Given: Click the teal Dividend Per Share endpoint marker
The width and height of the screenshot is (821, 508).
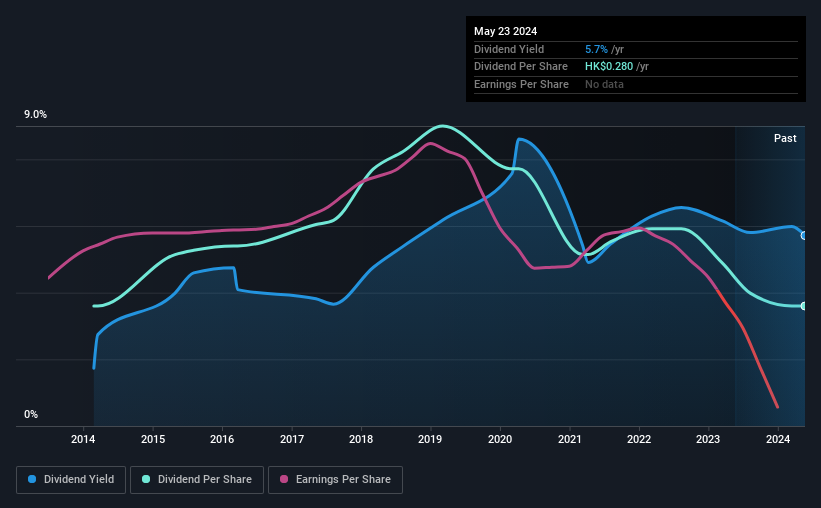Looking at the screenshot, I should coord(804,306).
